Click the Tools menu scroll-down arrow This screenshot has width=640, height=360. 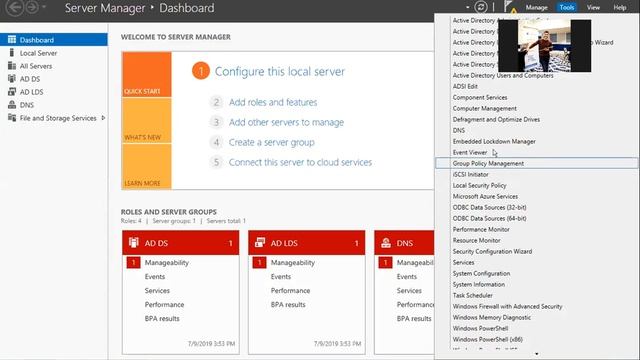click(x=536, y=354)
